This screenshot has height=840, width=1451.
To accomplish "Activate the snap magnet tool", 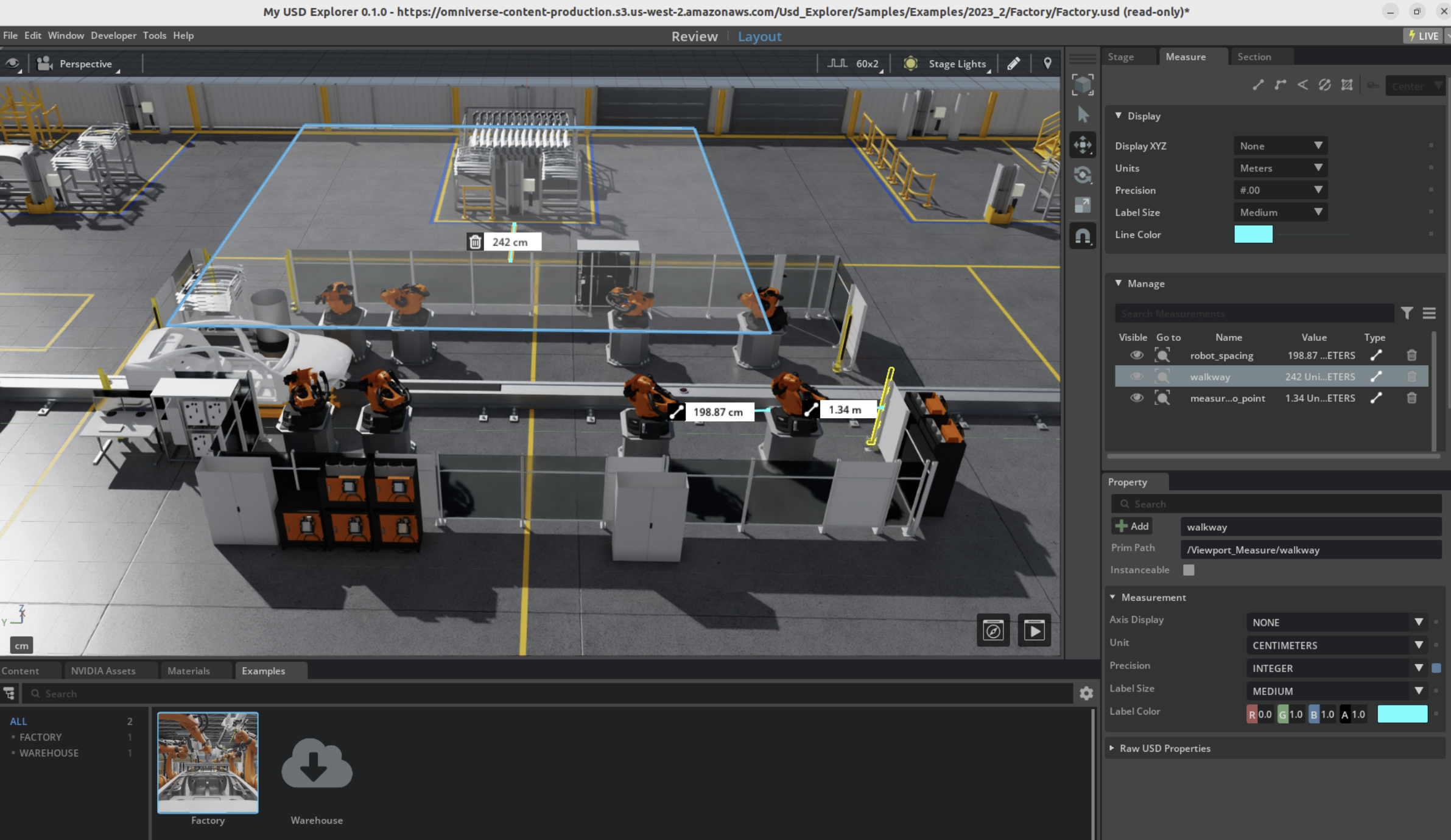I will click(x=1083, y=236).
